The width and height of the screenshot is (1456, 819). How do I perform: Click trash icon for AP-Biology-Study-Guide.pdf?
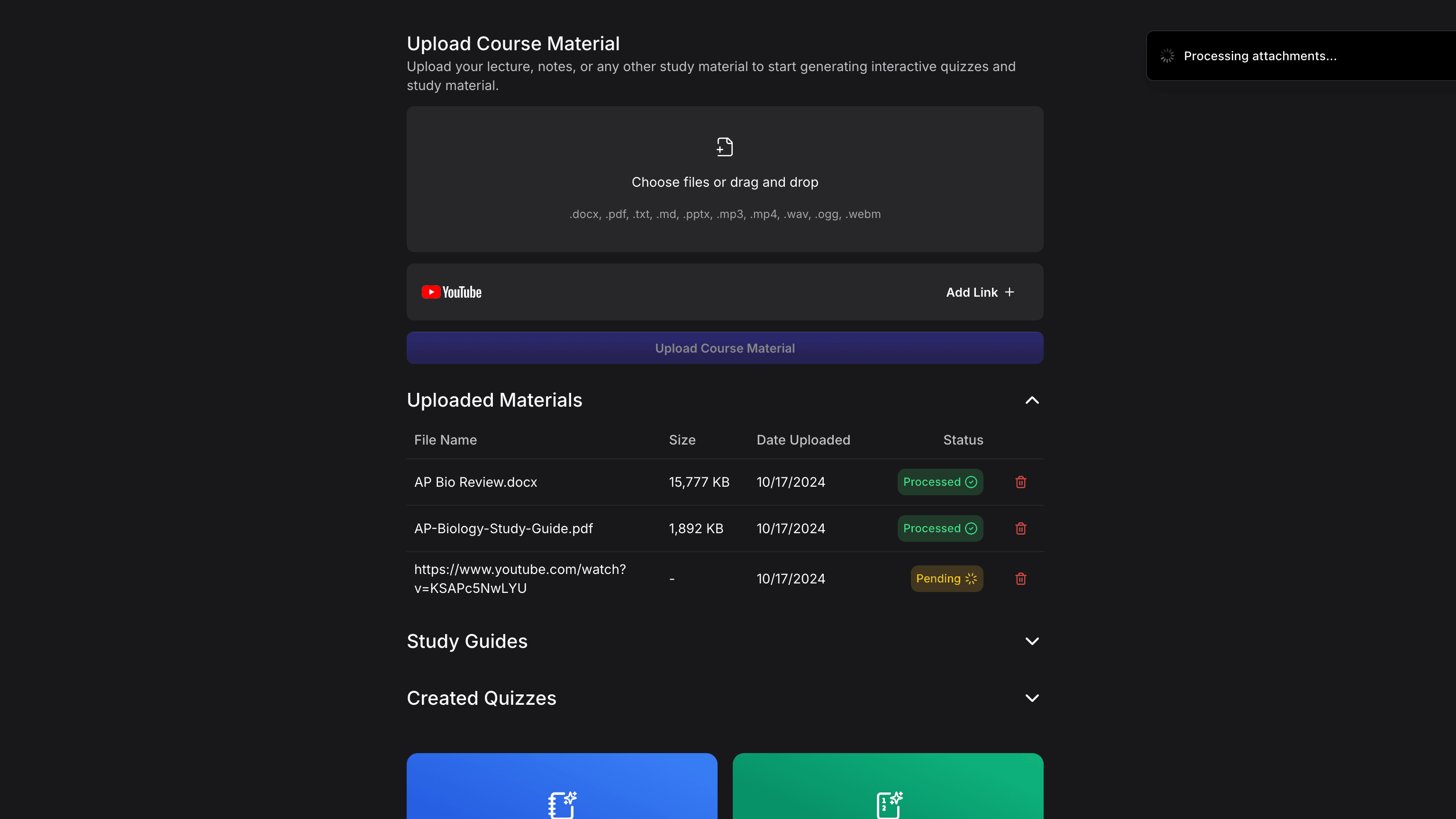click(x=1021, y=528)
